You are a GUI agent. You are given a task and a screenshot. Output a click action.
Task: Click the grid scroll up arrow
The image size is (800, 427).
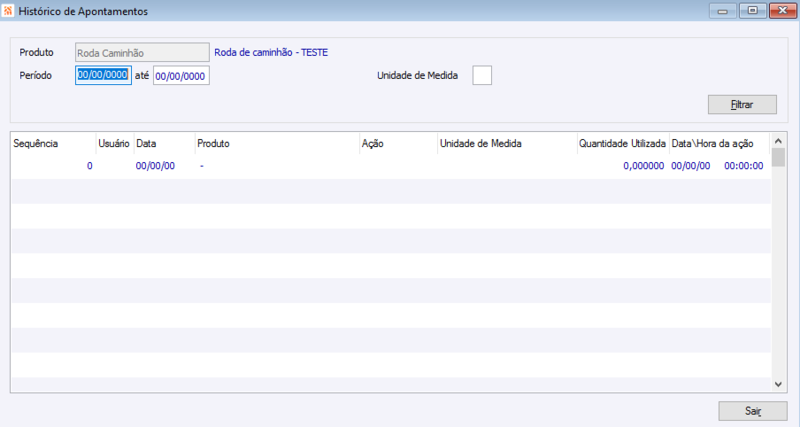click(x=778, y=141)
